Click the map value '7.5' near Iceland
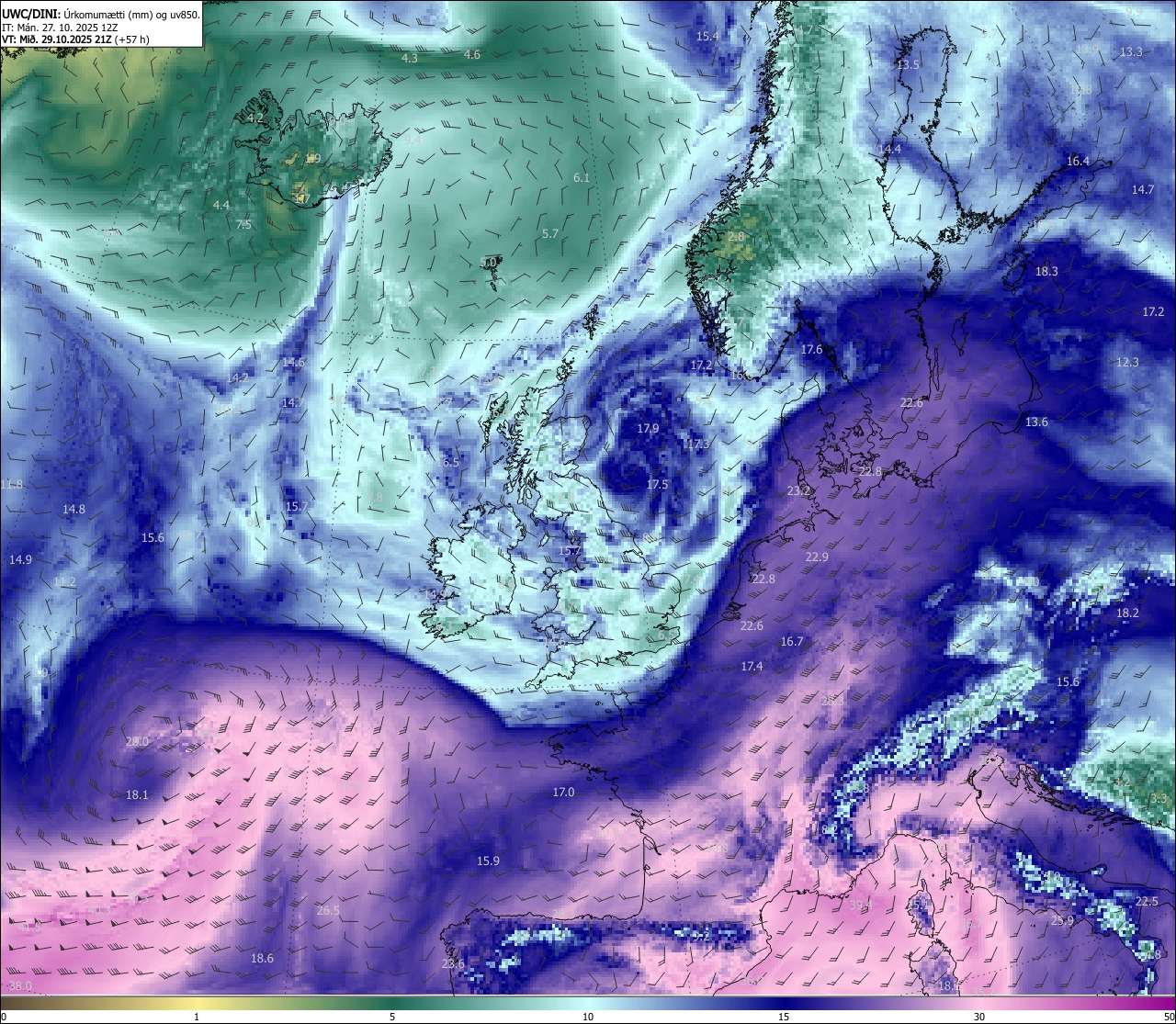The image size is (1176, 1024). (x=243, y=225)
